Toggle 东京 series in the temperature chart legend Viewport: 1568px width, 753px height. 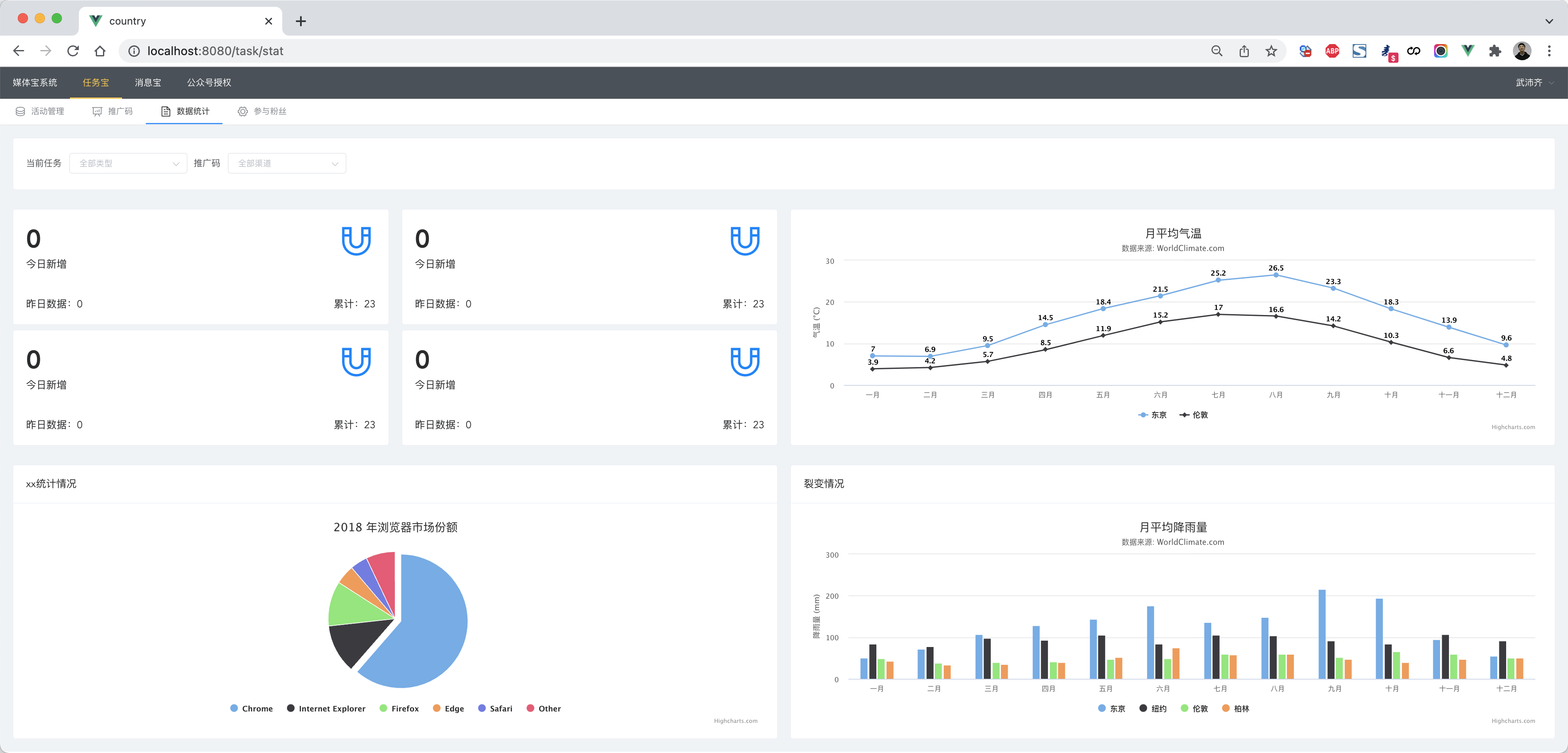click(1152, 415)
